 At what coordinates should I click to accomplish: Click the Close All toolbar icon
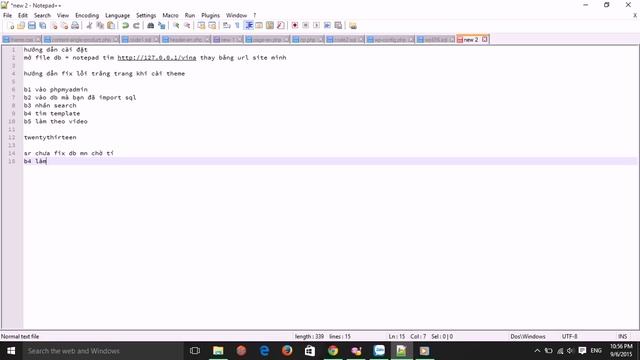click(x=64, y=26)
